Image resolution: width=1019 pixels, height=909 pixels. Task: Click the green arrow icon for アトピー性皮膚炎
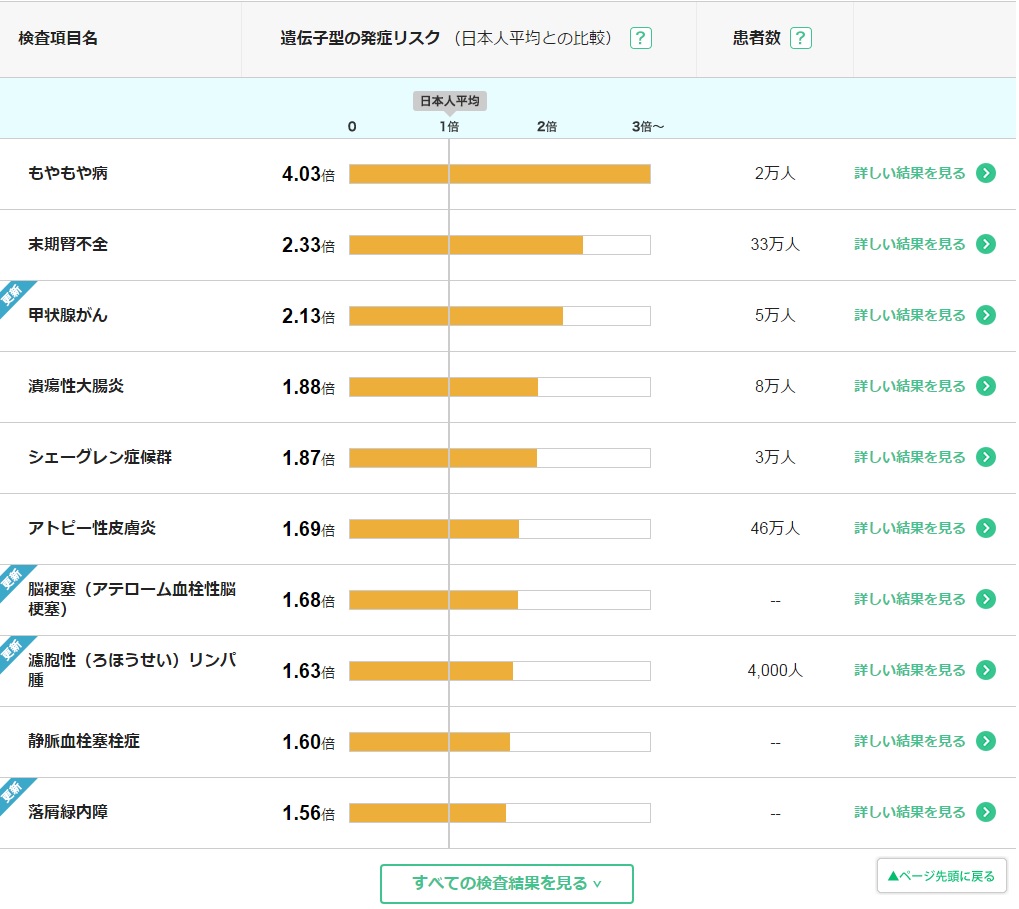point(987,529)
